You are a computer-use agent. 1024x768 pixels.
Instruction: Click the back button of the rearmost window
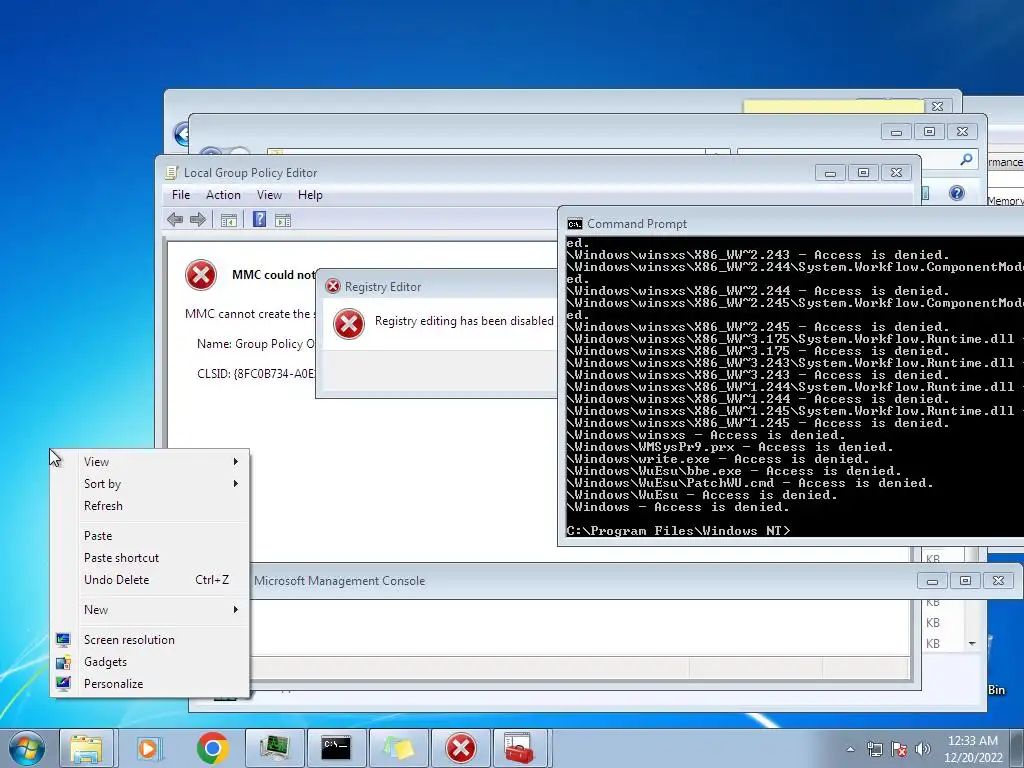coord(181,134)
